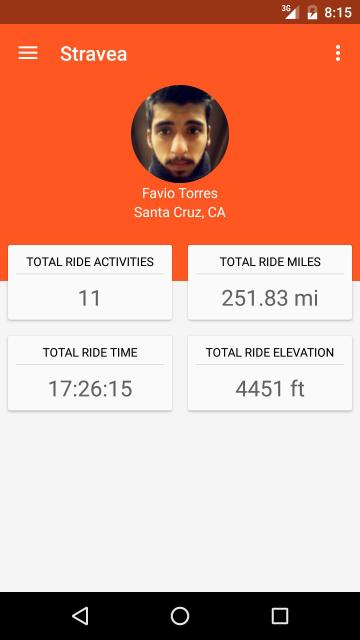Tap the Favio Torres name text

click(180, 193)
